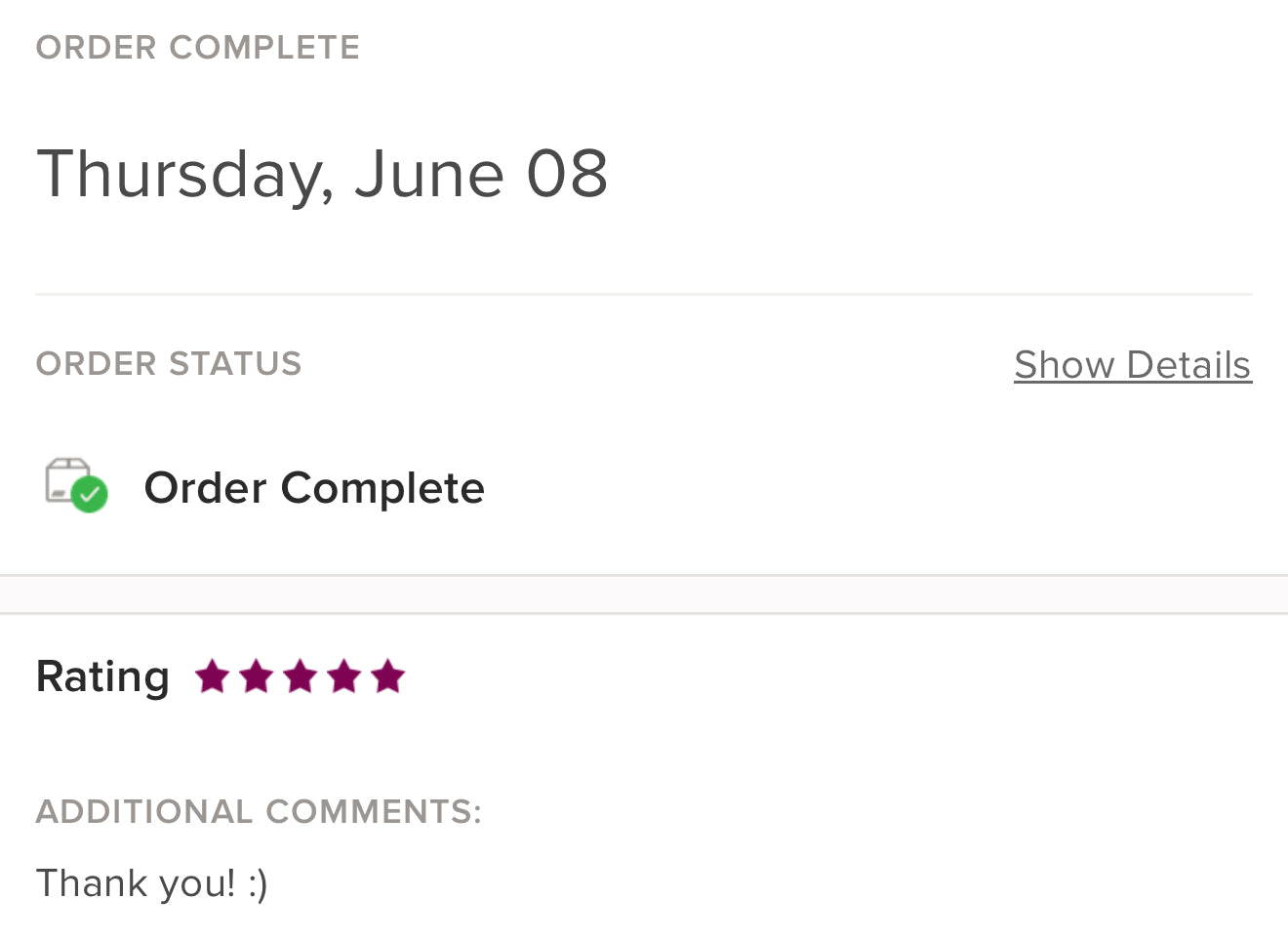The height and width of the screenshot is (940, 1288).
Task: Click the ADDITIONAL COMMENTS label
Action: coord(259,811)
